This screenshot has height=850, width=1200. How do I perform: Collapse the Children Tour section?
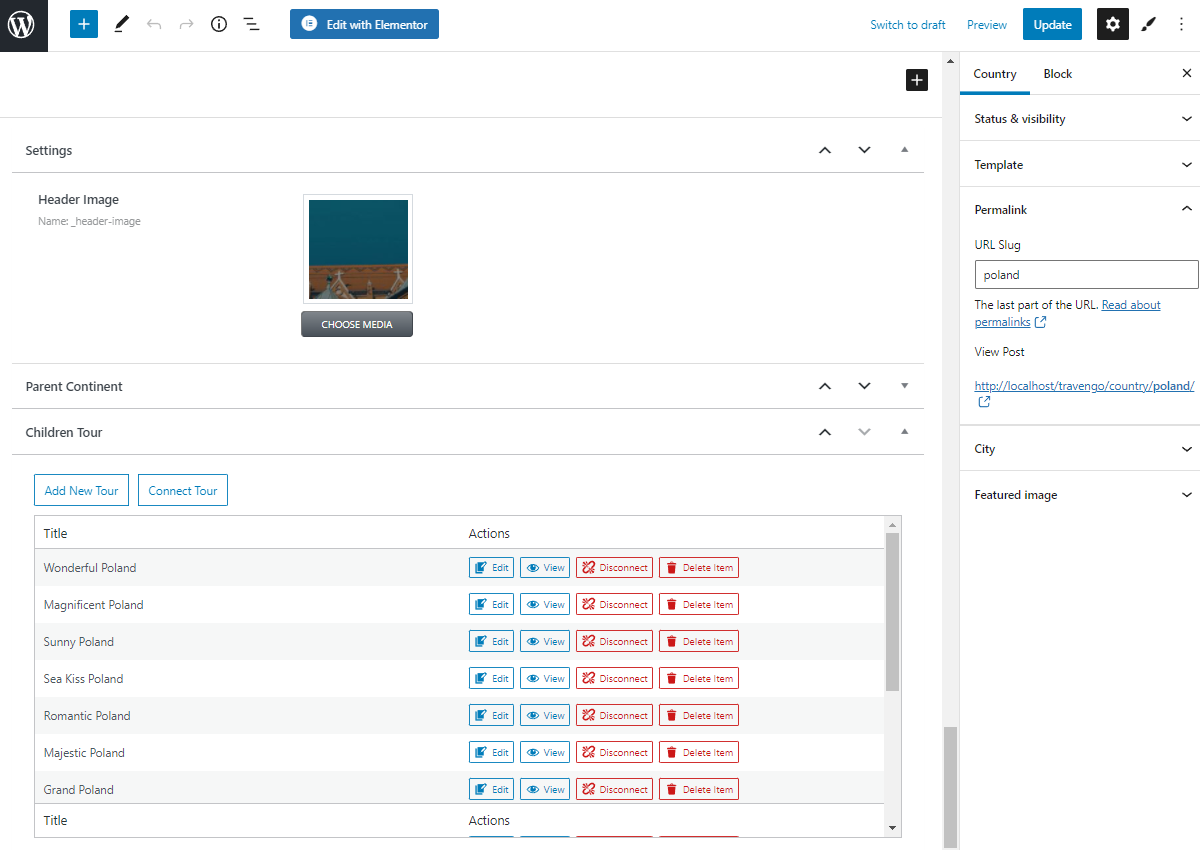tap(904, 431)
